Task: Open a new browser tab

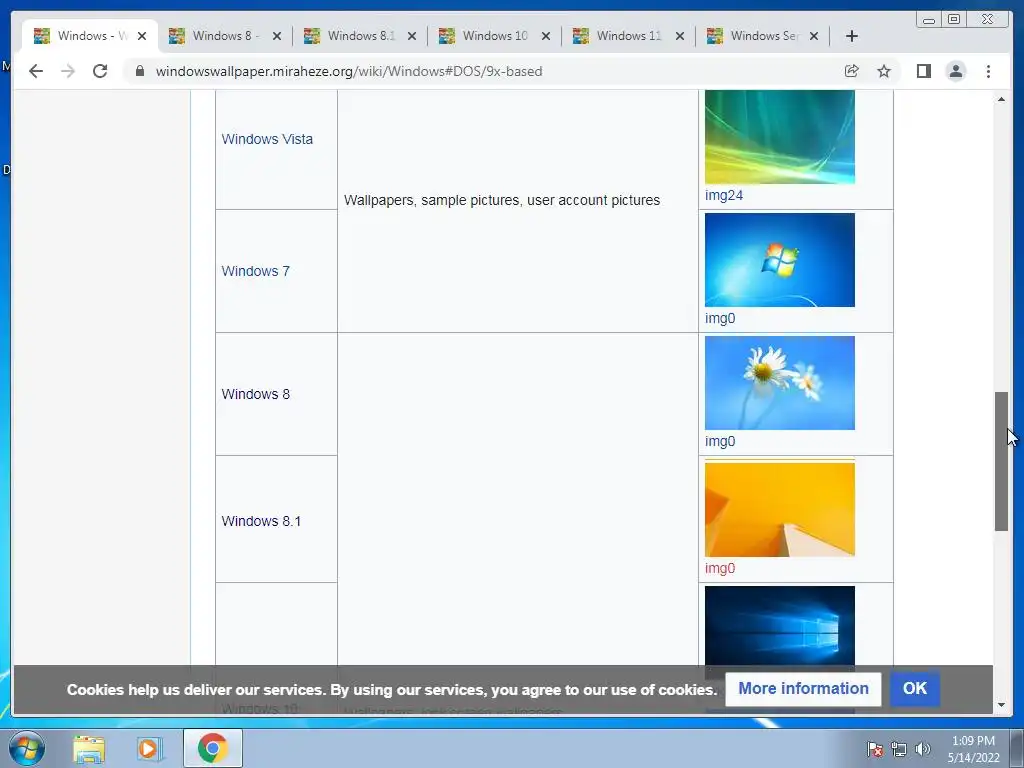Action: 852,36
